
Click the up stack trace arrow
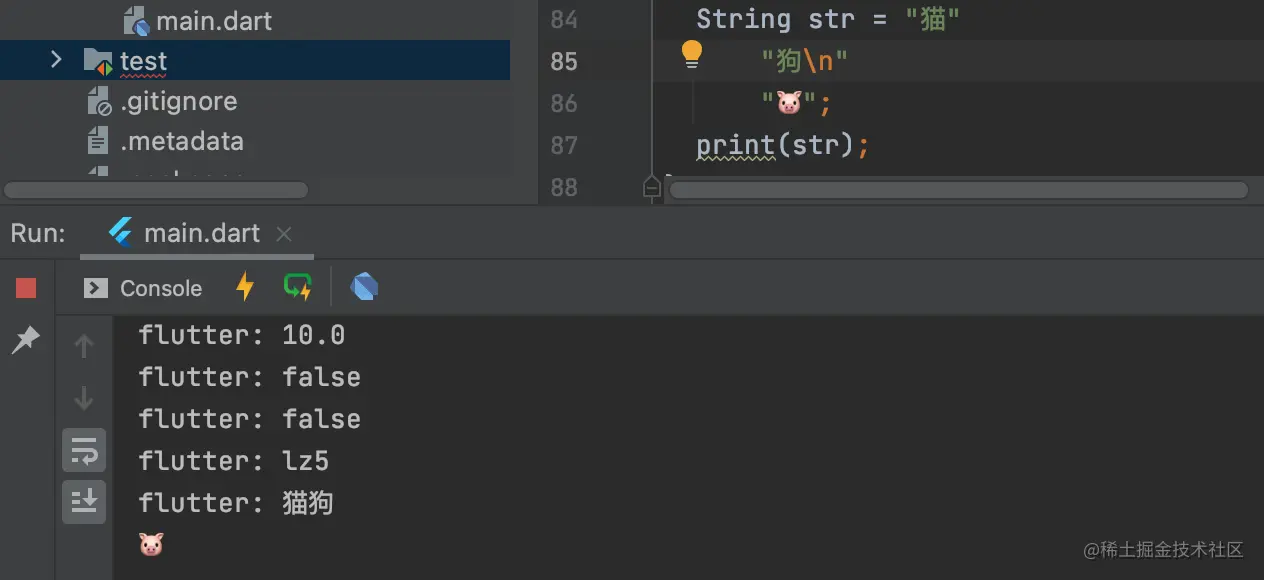84,346
